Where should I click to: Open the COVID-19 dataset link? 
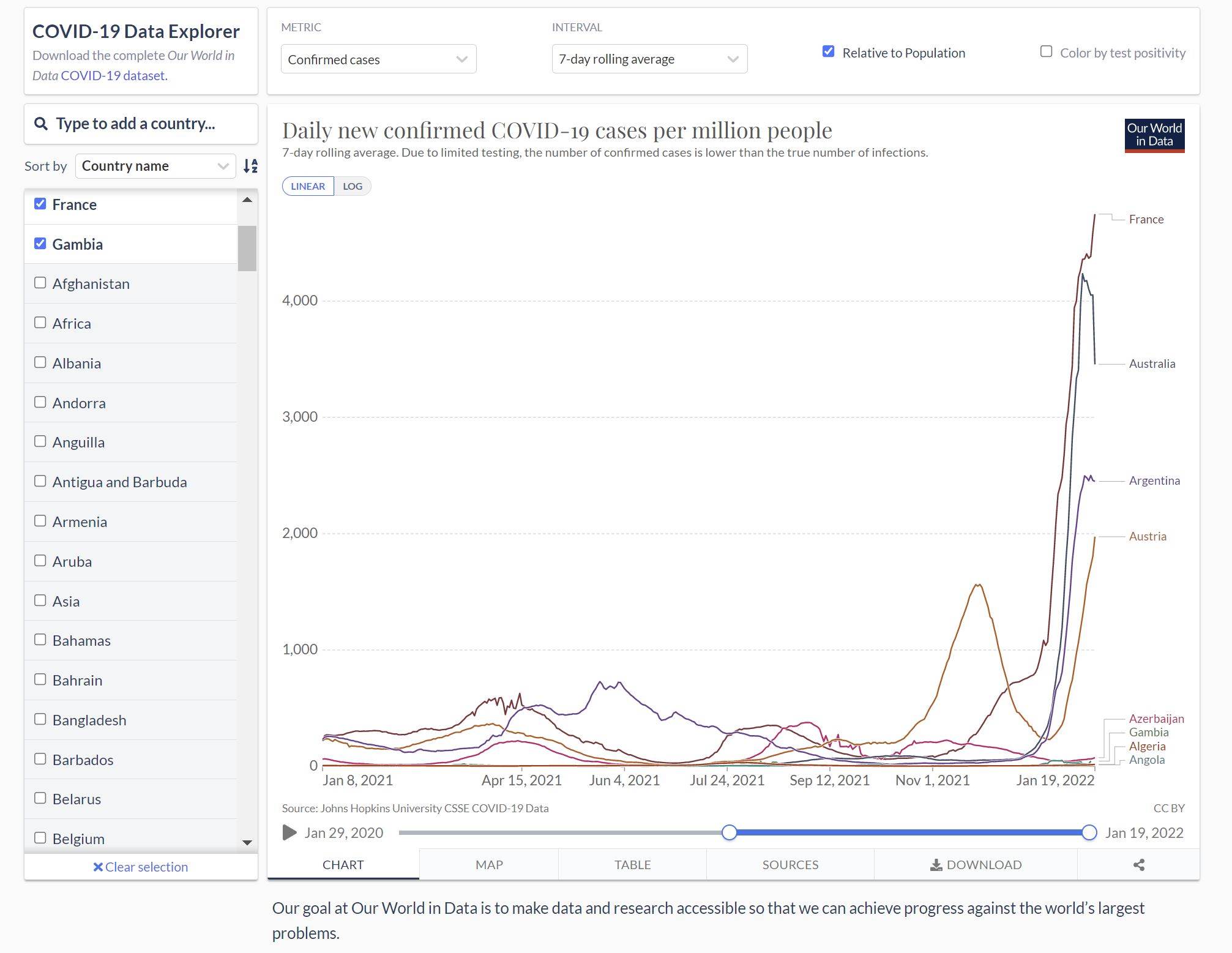(x=113, y=75)
